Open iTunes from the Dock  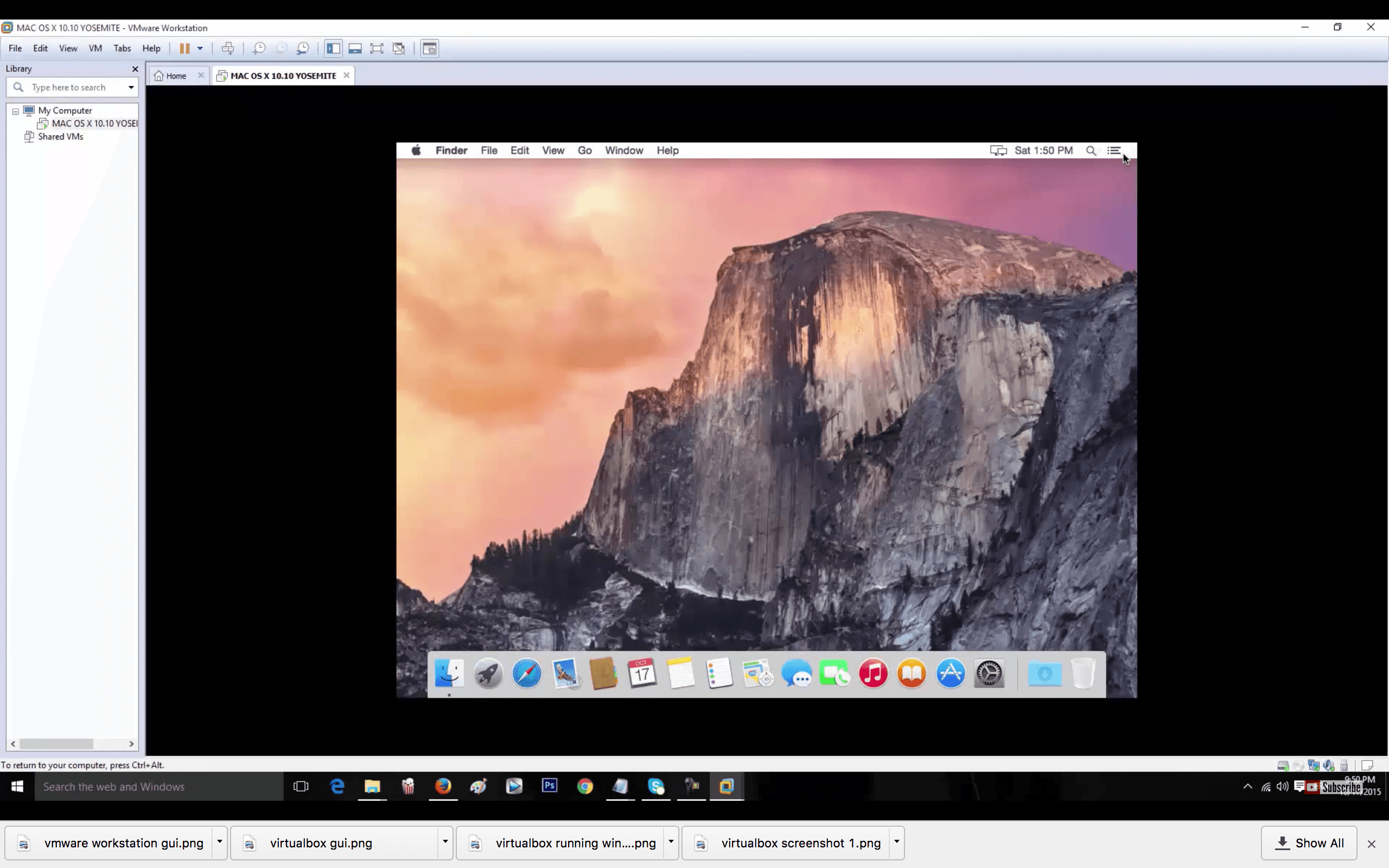click(873, 673)
